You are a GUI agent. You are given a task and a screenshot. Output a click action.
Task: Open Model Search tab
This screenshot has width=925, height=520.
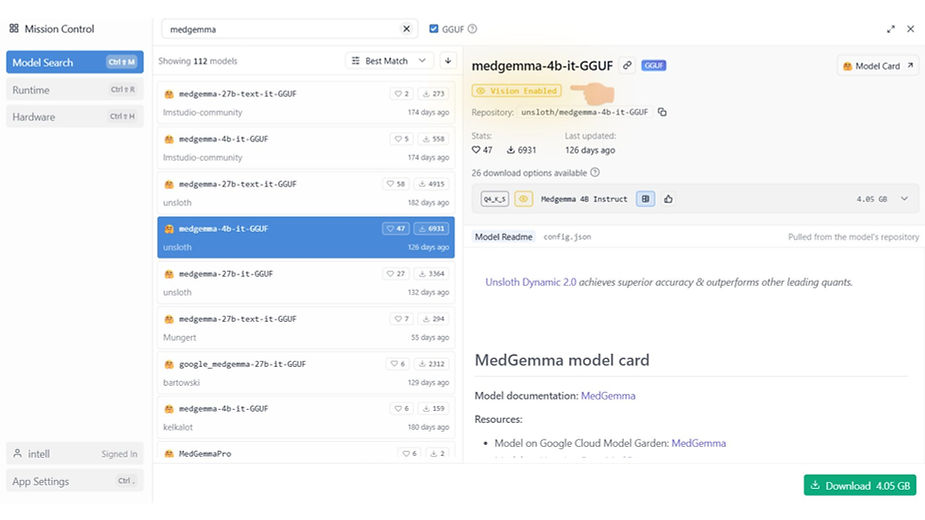(x=75, y=62)
